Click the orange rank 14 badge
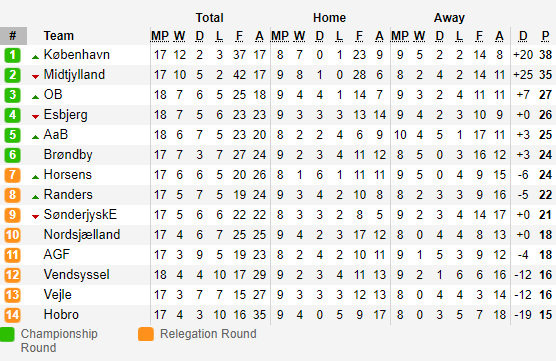Image resolution: width=556 pixels, height=361 pixels. tap(12, 315)
